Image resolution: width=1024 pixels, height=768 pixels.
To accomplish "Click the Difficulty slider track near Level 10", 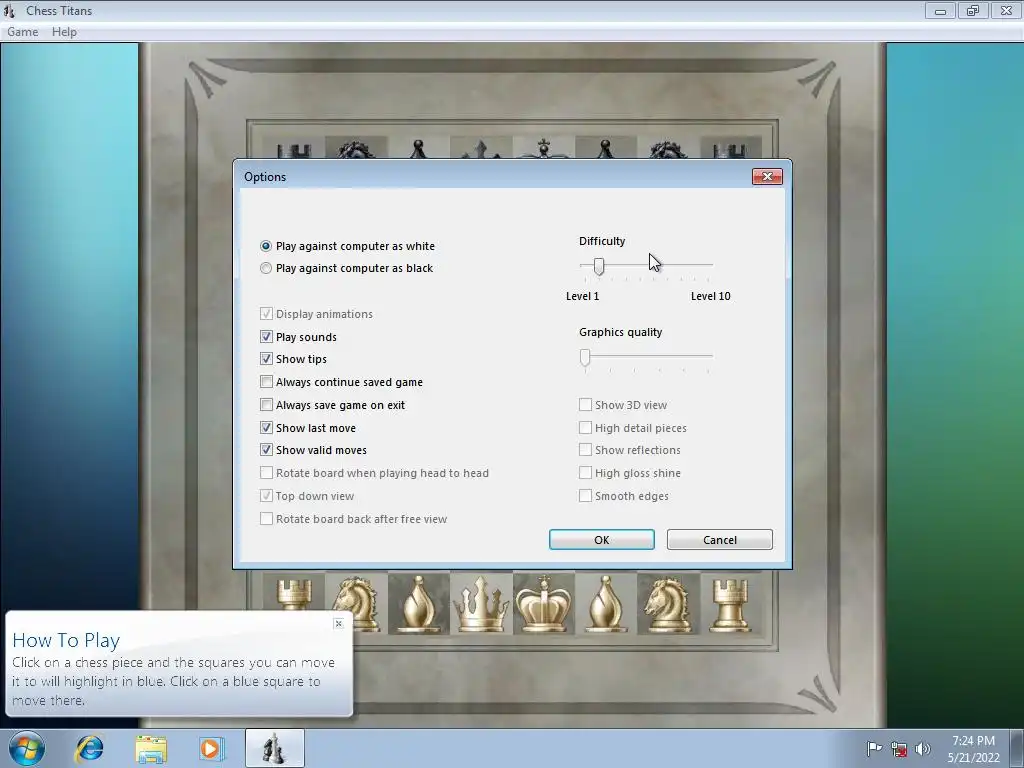I will (707, 265).
